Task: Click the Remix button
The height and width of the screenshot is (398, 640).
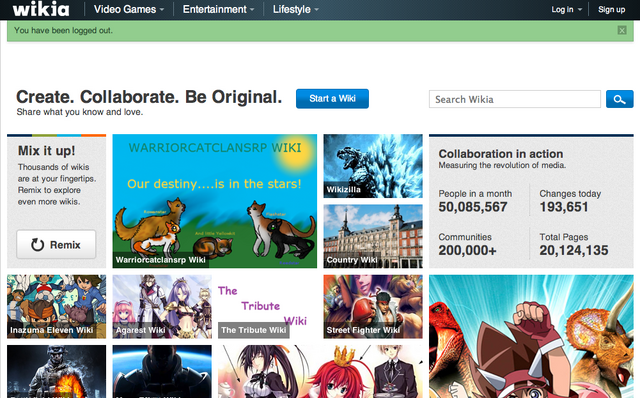Action: tap(56, 245)
